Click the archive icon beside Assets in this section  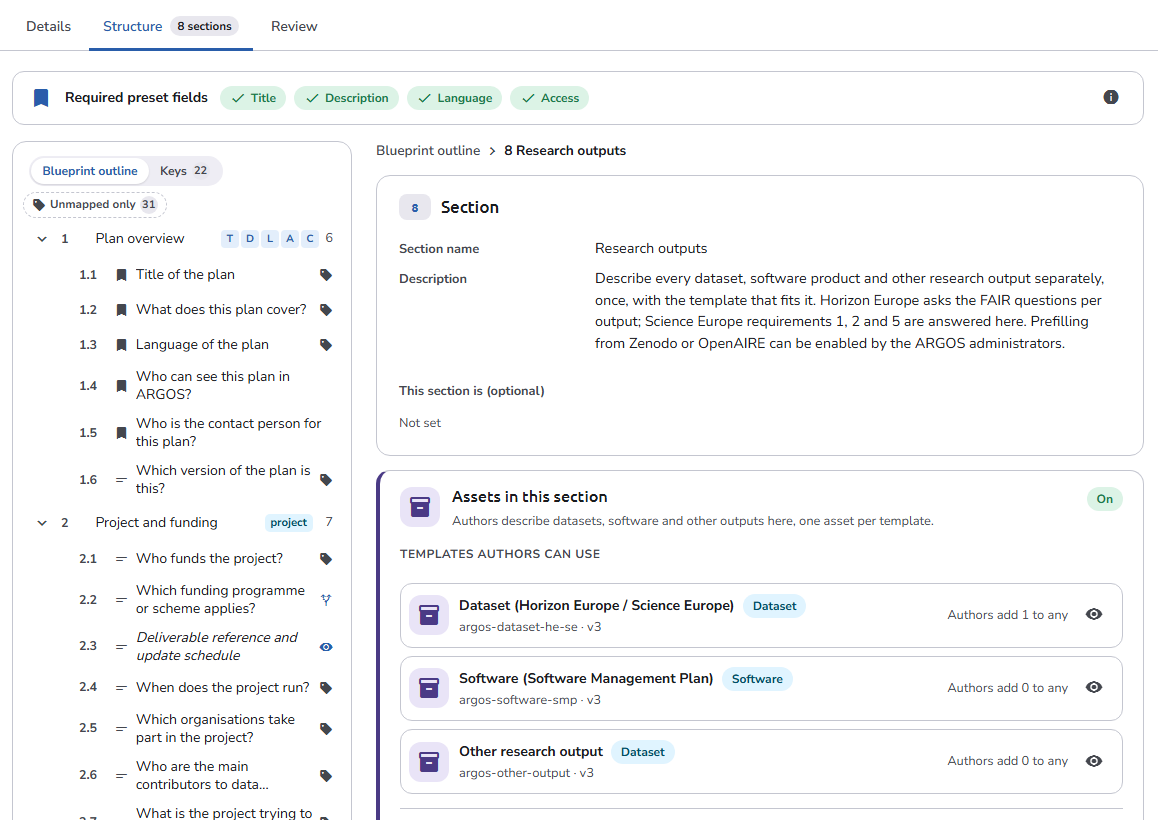click(x=419, y=508)
